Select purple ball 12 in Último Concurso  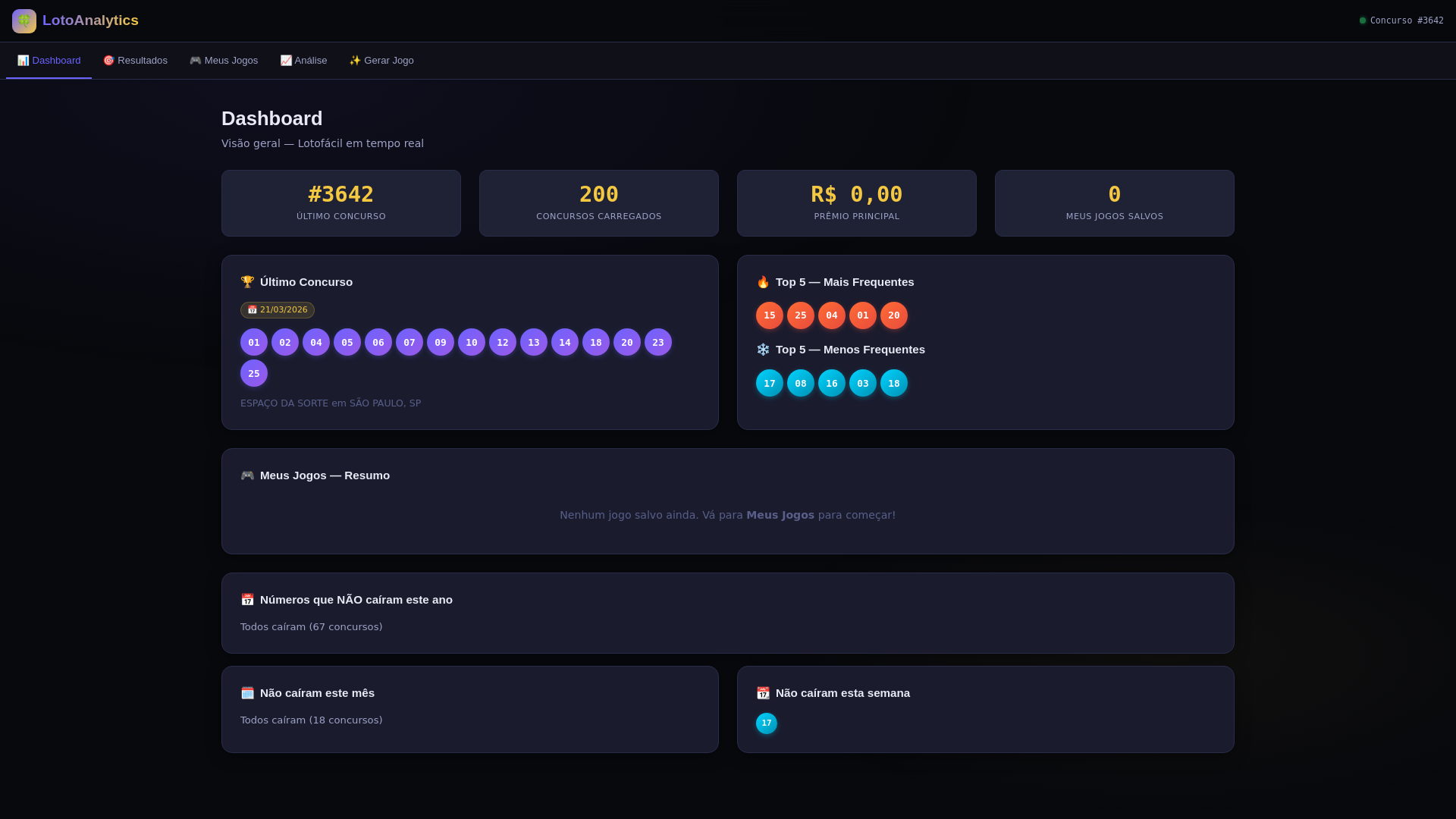tap(503, 342)
